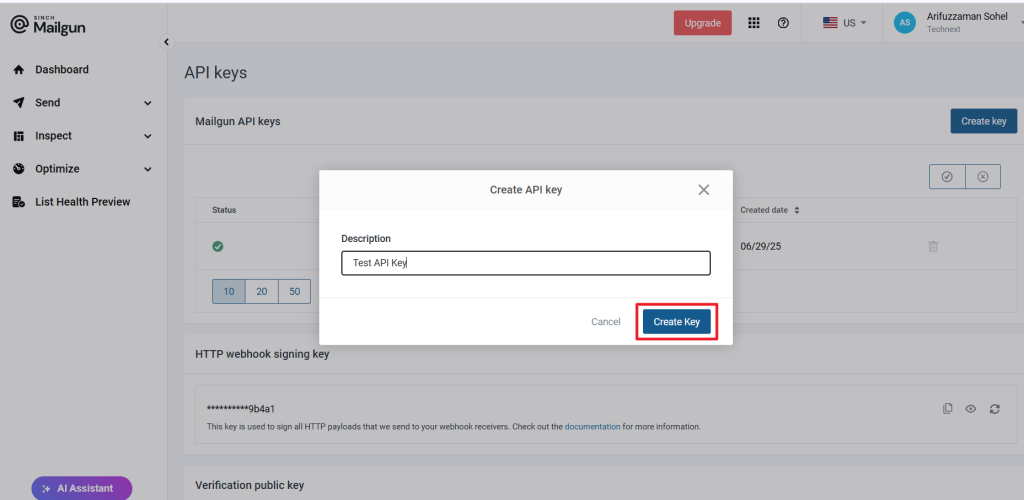Click the Mailgun logo

pos(48,25)
